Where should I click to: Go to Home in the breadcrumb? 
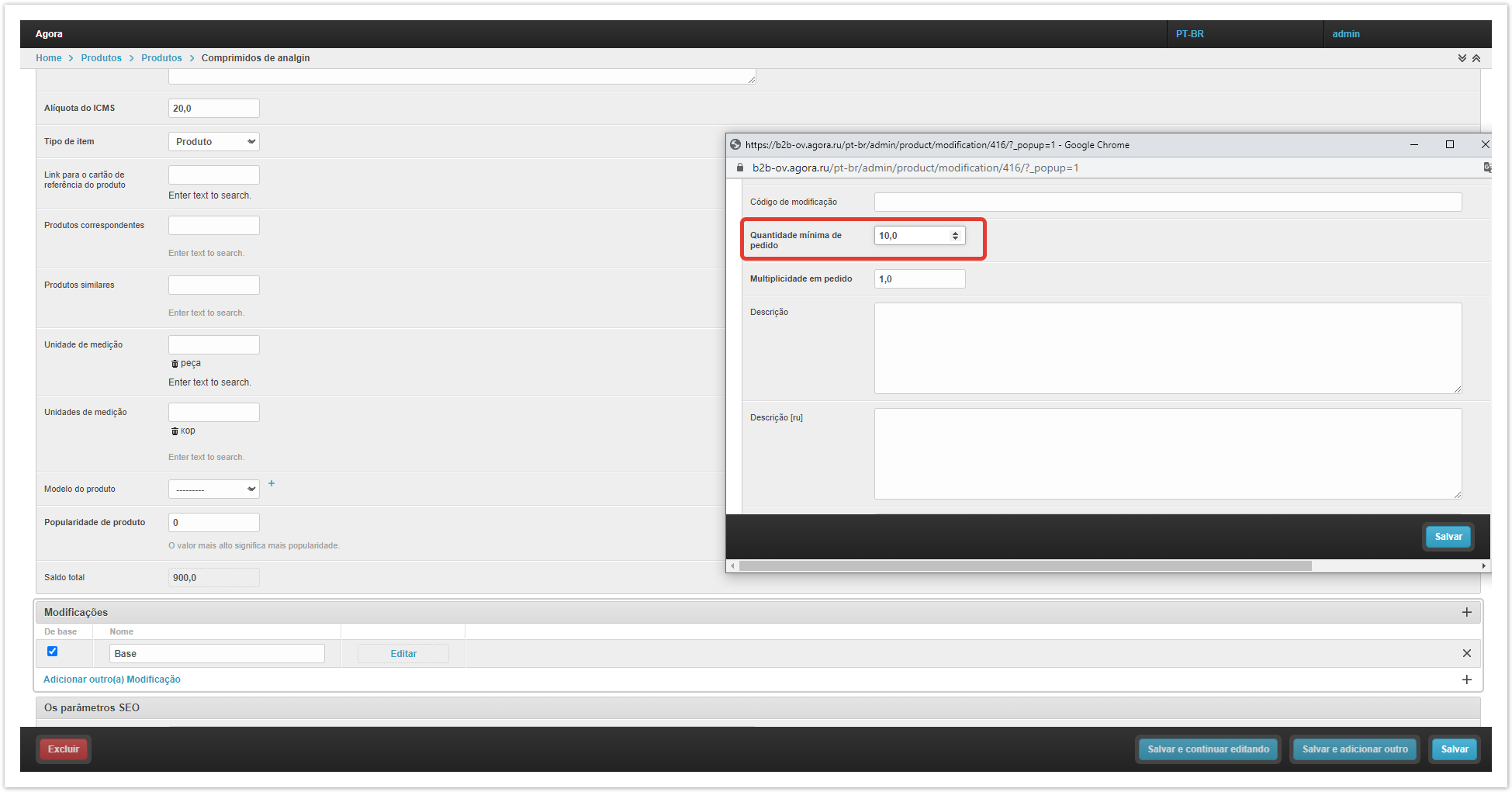point(48,58)
